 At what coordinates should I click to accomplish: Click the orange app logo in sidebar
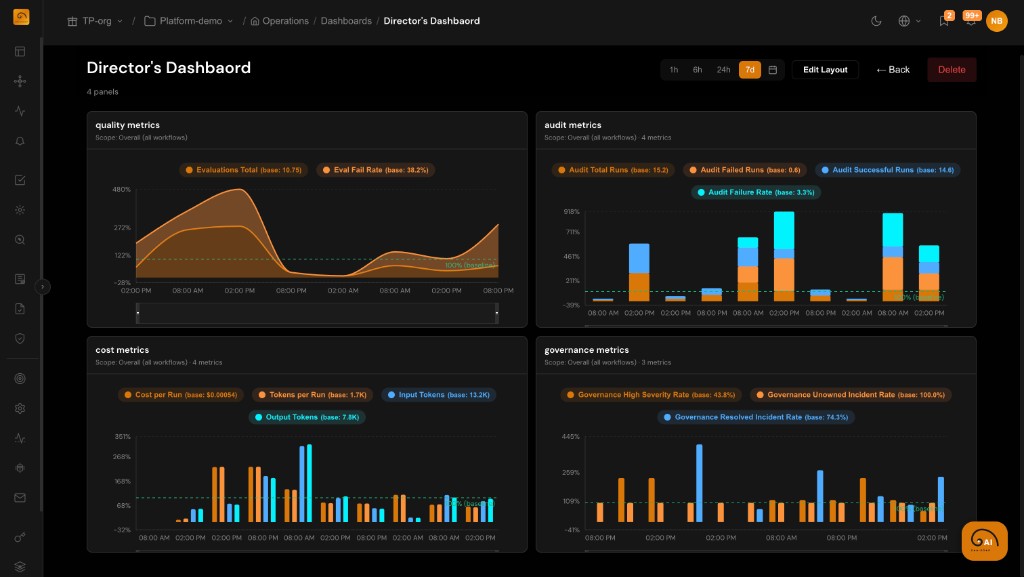click(x=21, y=17)
